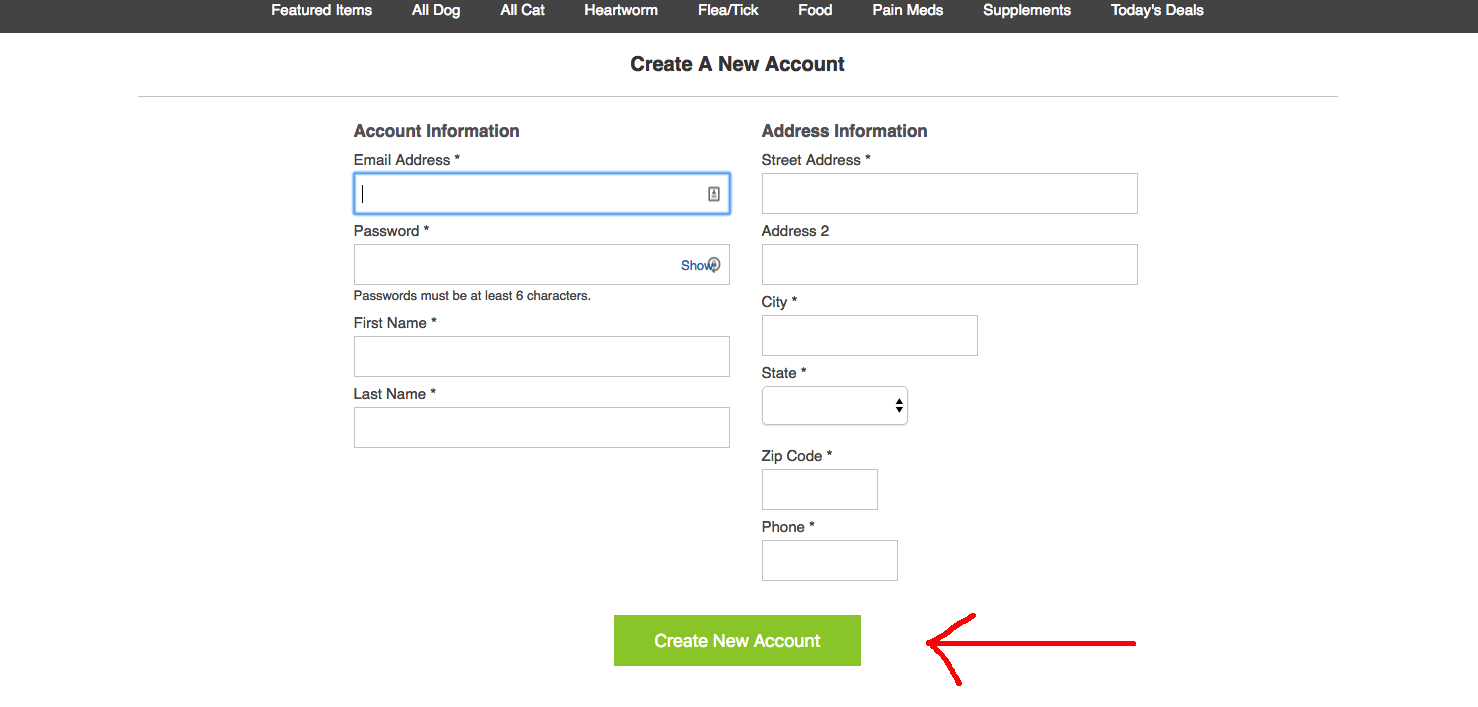Click into Last Name field

541,428
